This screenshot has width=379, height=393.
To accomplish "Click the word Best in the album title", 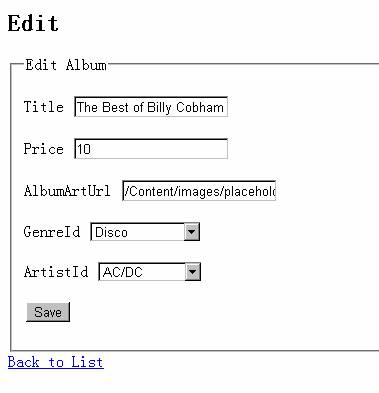I will pyautogui.click(x=115, y=107).
